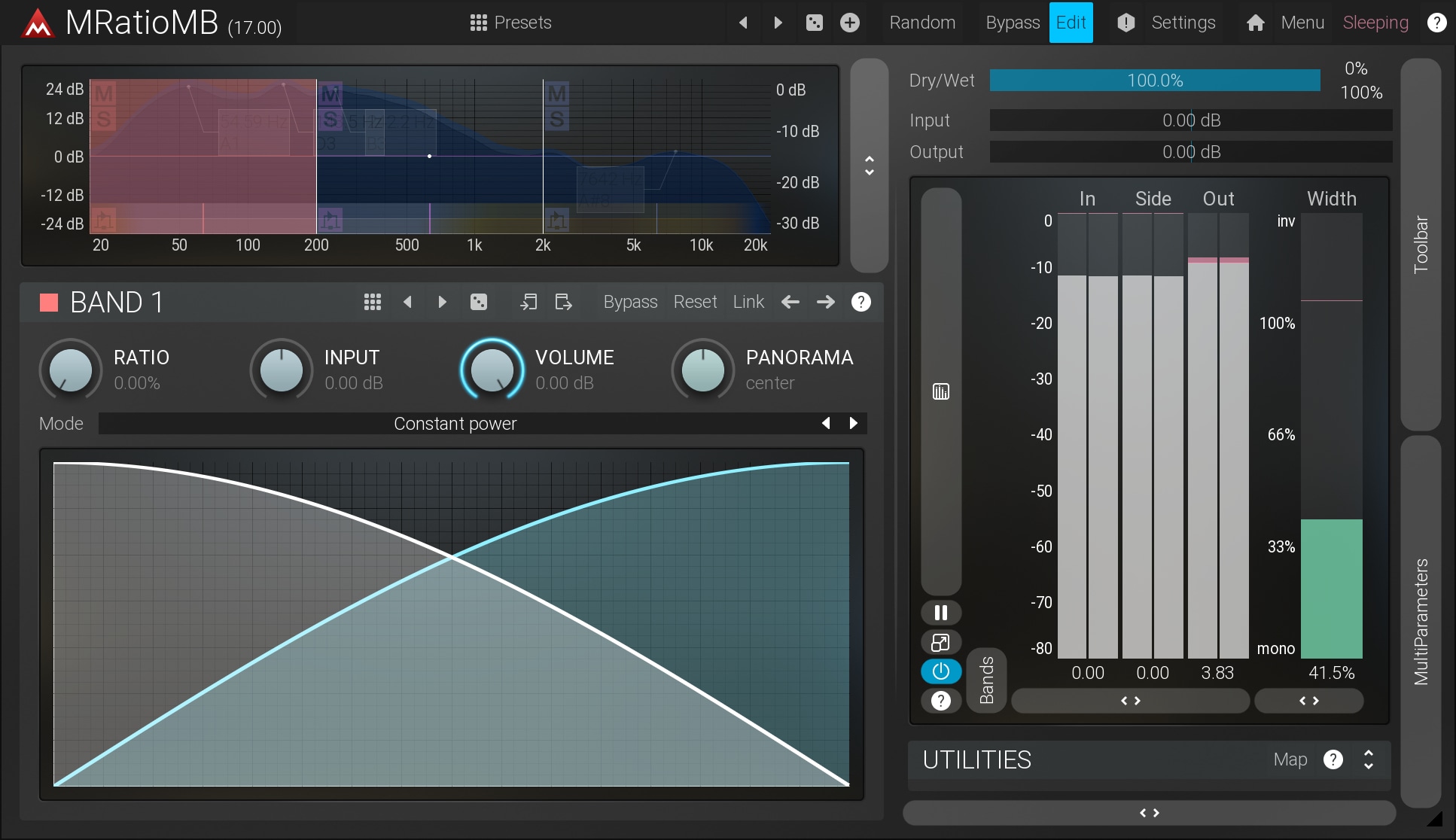1456x840 pixels.
Task: Click the Dry/Wet slider bar
Action: (1154, 81)
